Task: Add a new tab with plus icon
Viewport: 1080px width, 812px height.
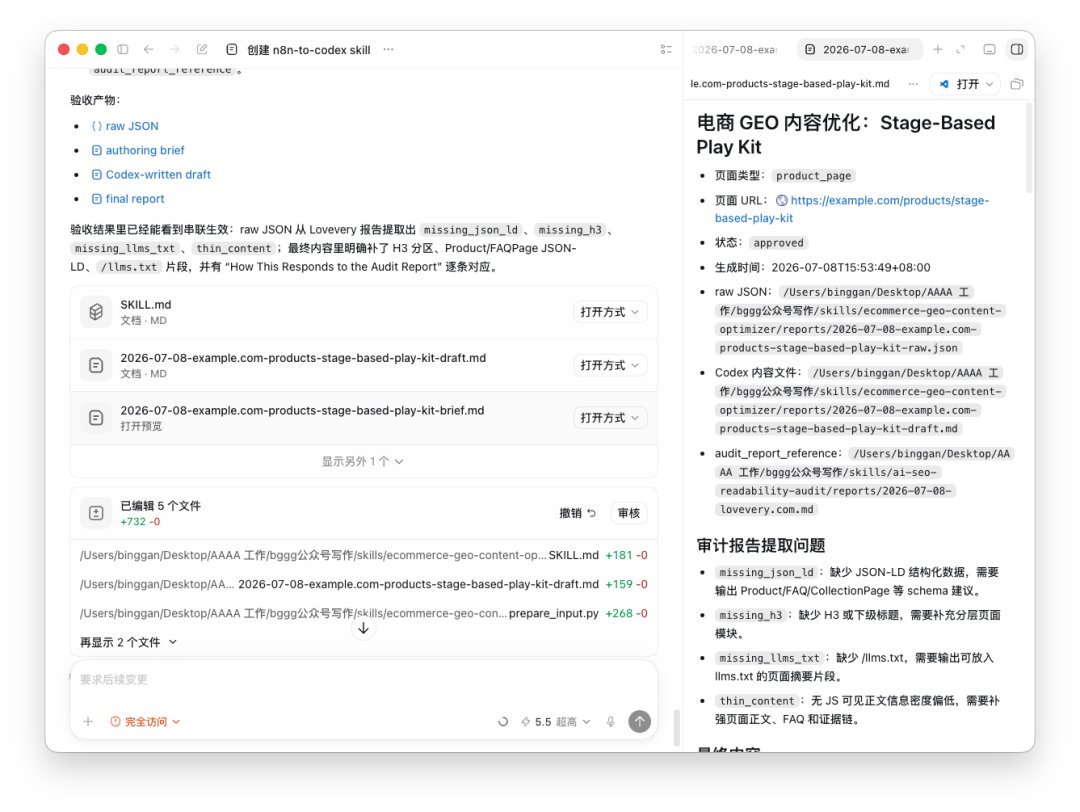Action: [x=937, y=50]
